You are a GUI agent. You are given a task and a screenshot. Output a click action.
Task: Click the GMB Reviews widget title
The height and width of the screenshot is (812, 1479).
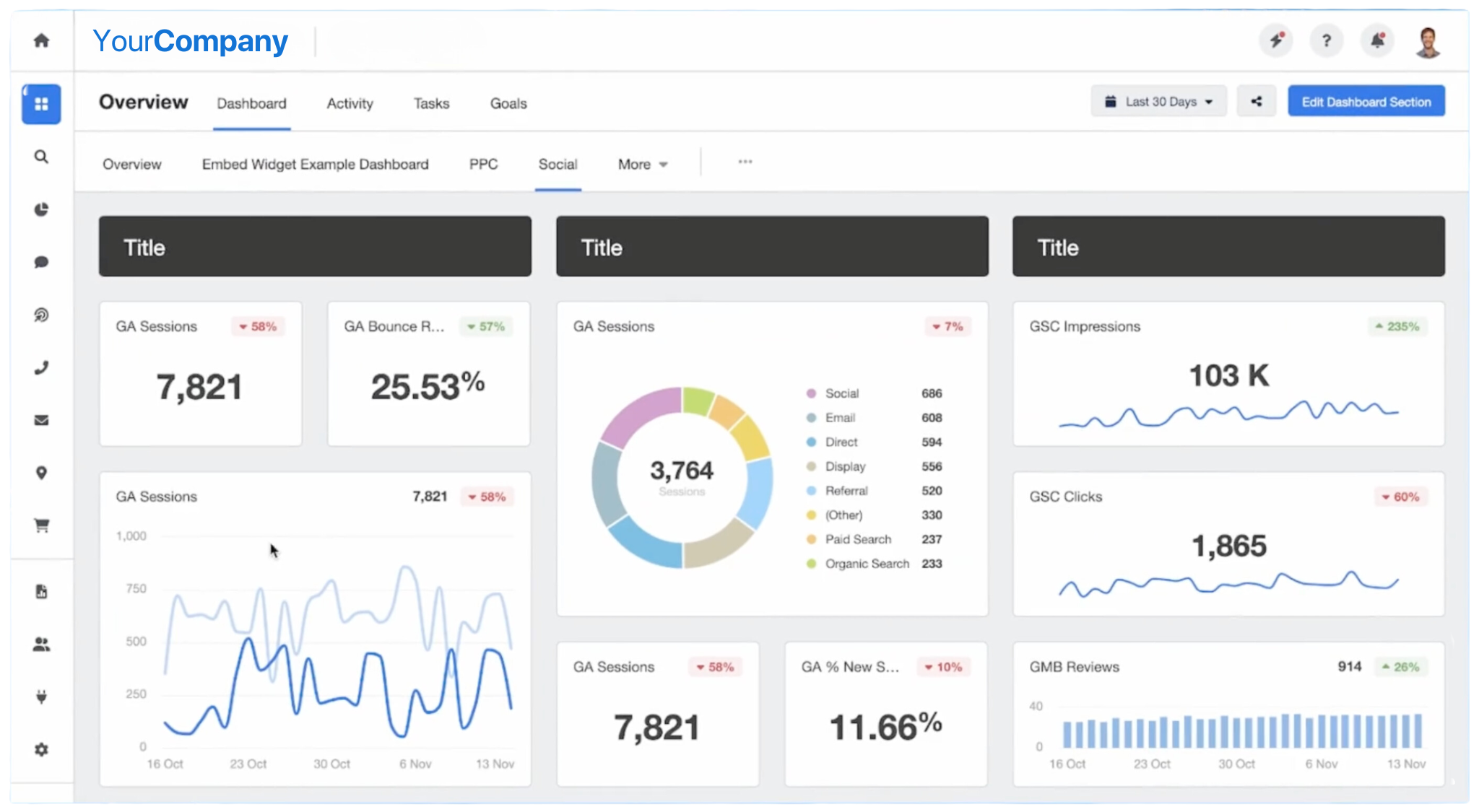tap(1074, 667)
